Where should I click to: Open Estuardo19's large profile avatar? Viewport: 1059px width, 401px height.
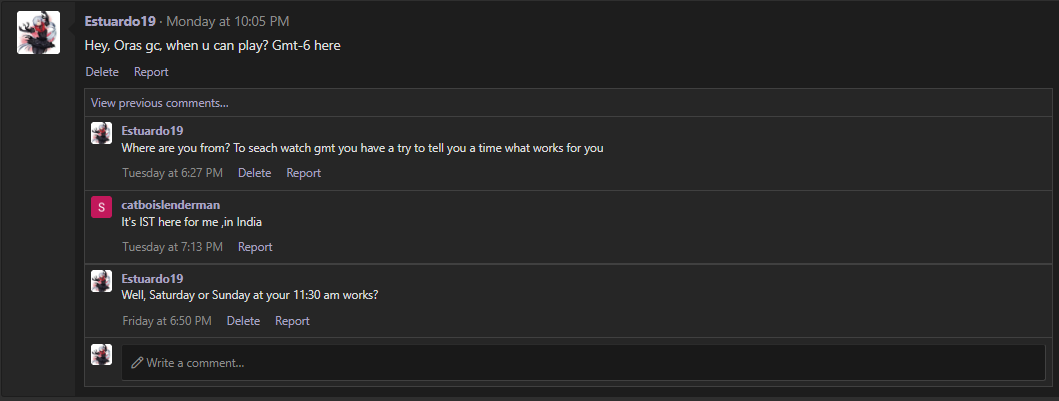38,32
